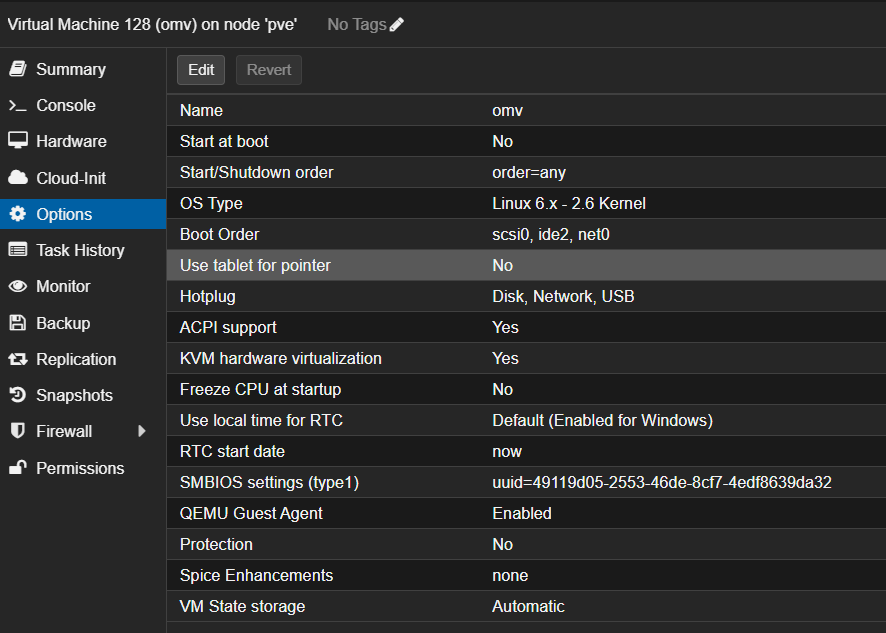The width and height of the screenshot is (886, 633).
Task: Expand the Firewall submenu arrow
Action: (142, 431)
